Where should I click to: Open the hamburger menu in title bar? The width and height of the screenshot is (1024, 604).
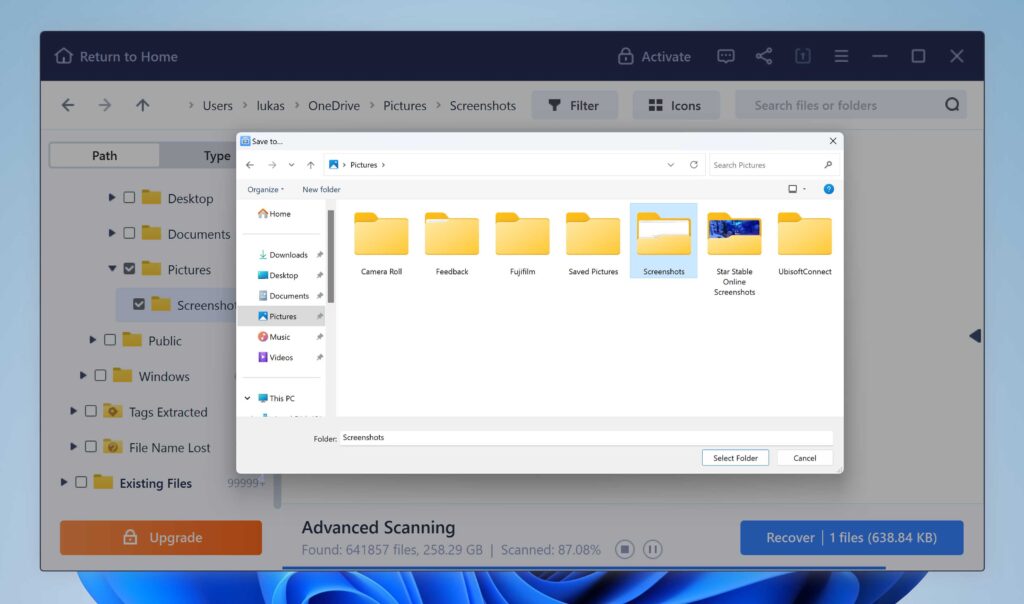pos(840,57)
